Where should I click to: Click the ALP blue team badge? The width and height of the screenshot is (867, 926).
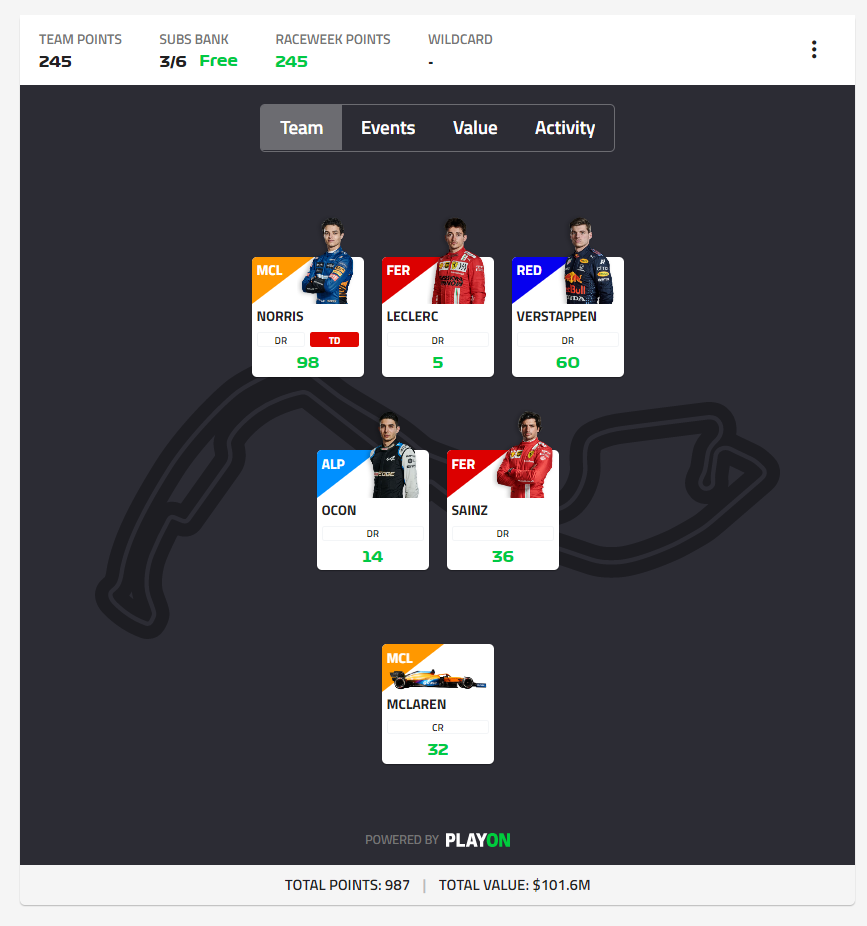(335, 465)
